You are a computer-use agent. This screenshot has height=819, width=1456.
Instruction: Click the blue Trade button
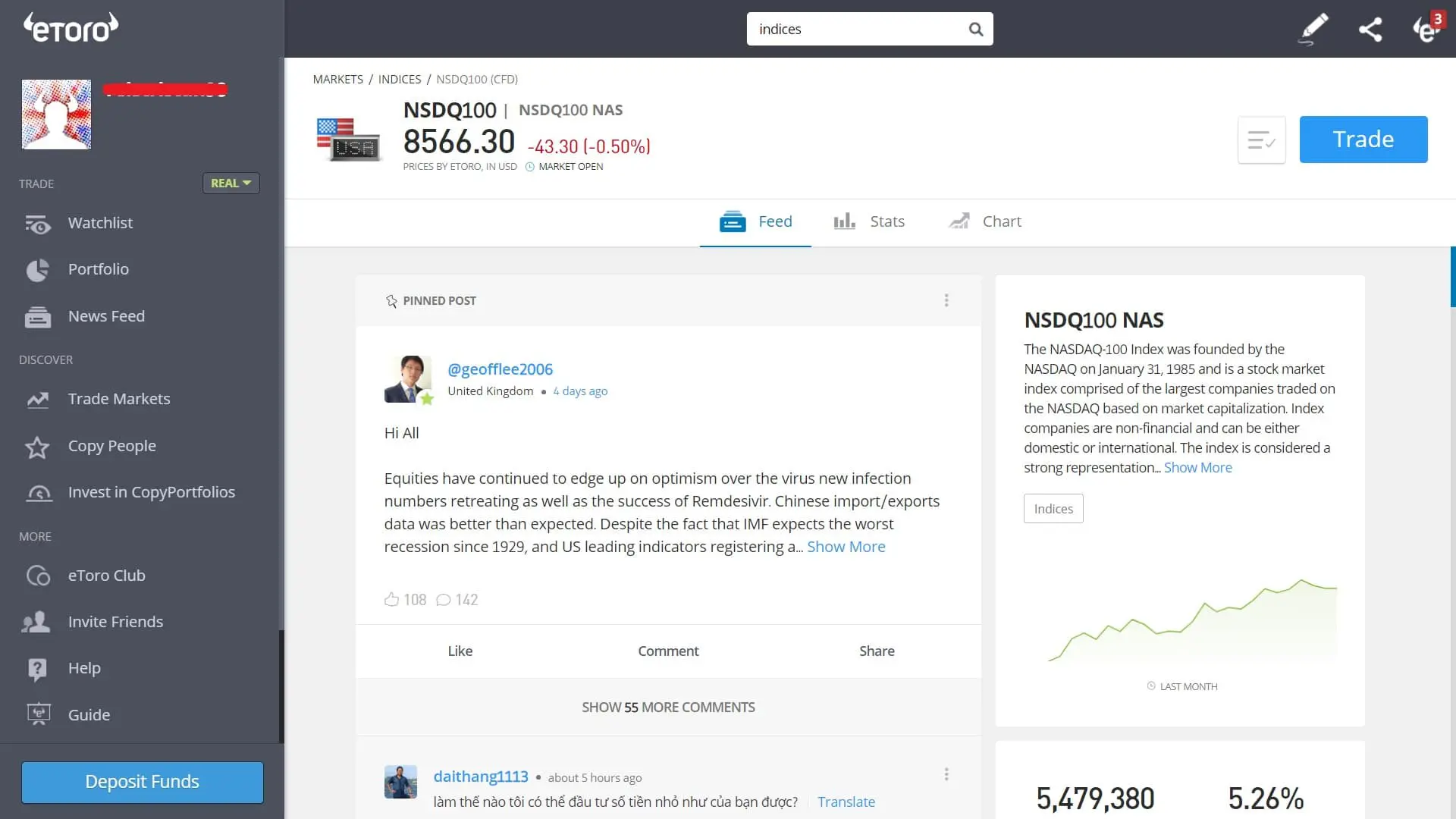pos(1363,140)
